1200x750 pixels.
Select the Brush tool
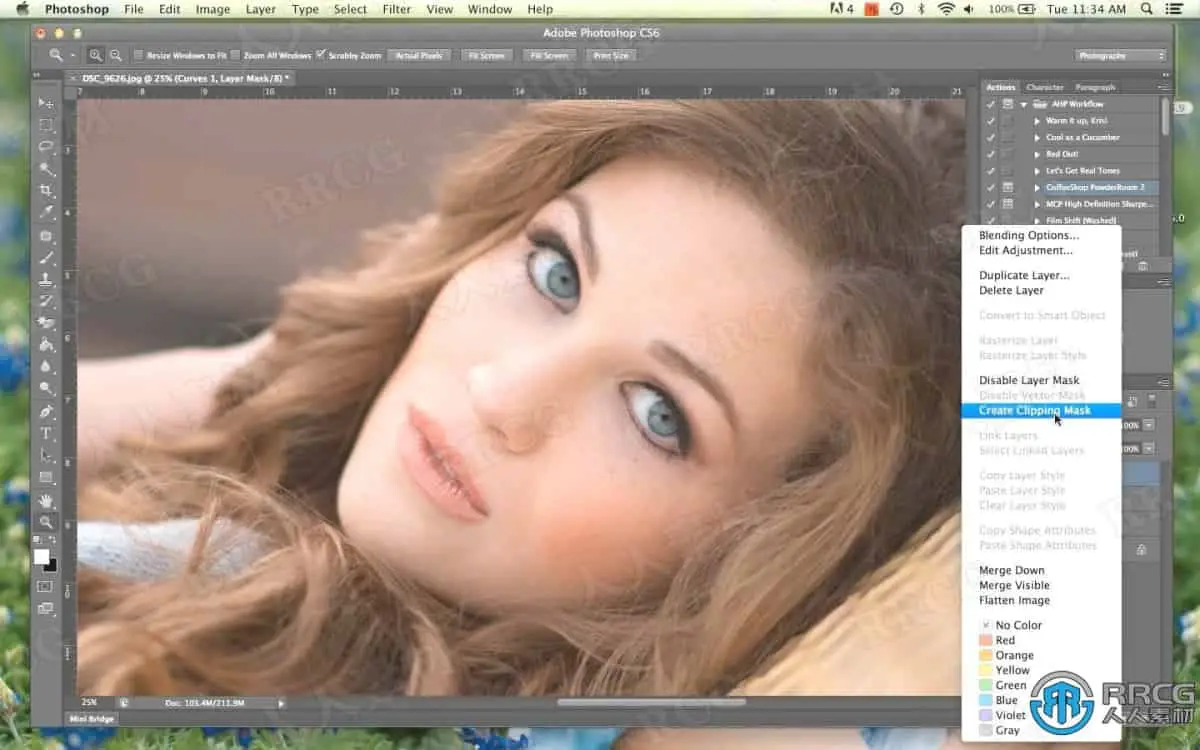tap(46, 258)
